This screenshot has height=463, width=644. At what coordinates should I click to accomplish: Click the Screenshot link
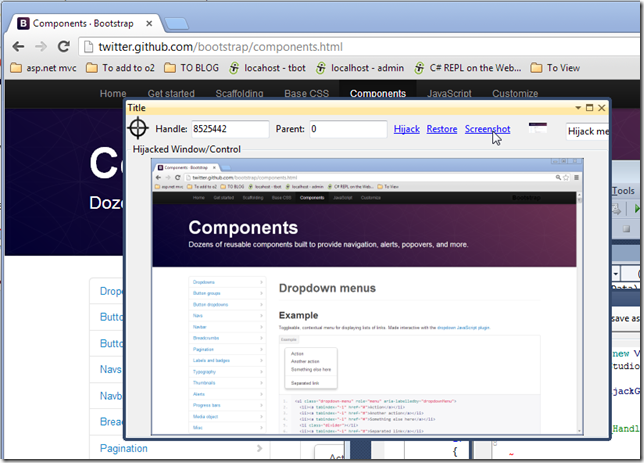[x=487, y=129]
